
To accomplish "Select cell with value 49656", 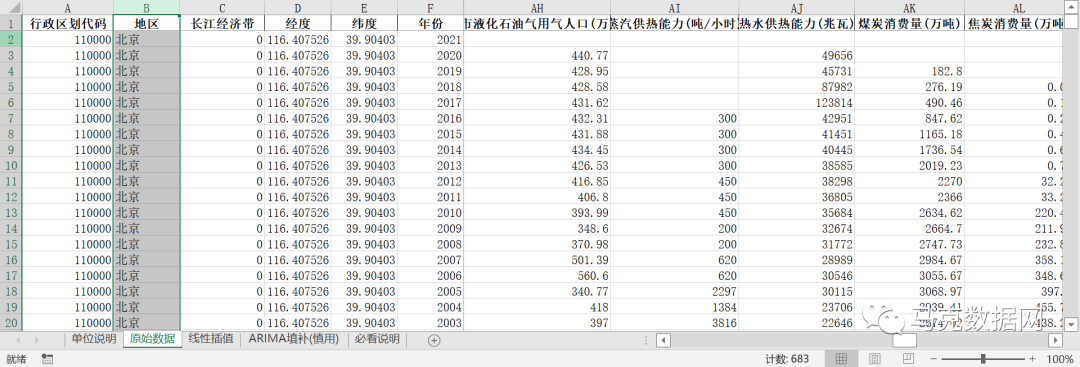I will click(x=797, y=55).
